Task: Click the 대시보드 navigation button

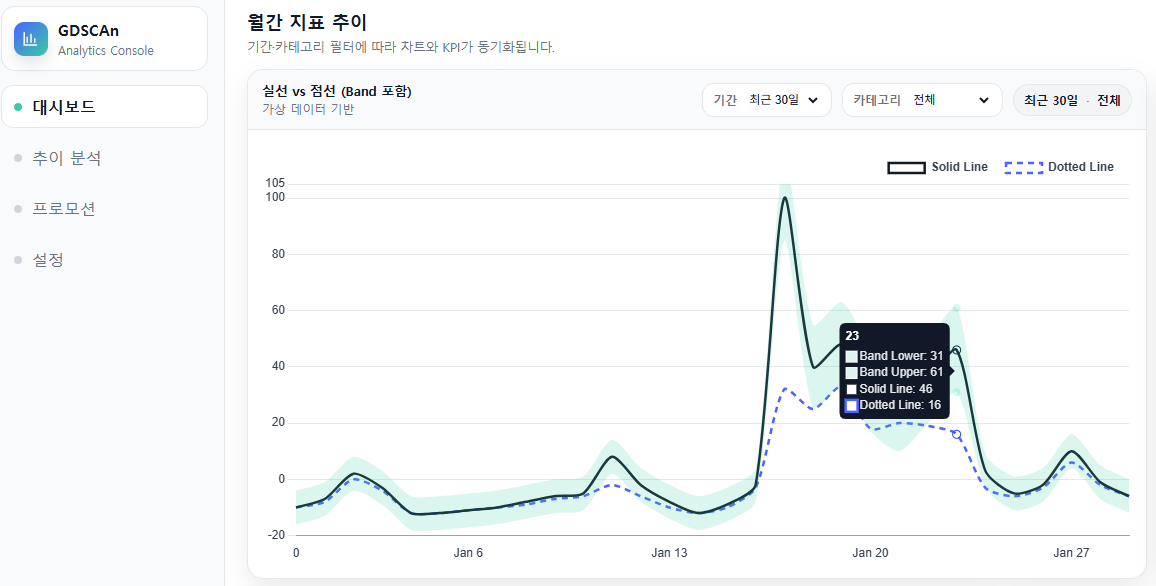Action: [x=60, y=106]
